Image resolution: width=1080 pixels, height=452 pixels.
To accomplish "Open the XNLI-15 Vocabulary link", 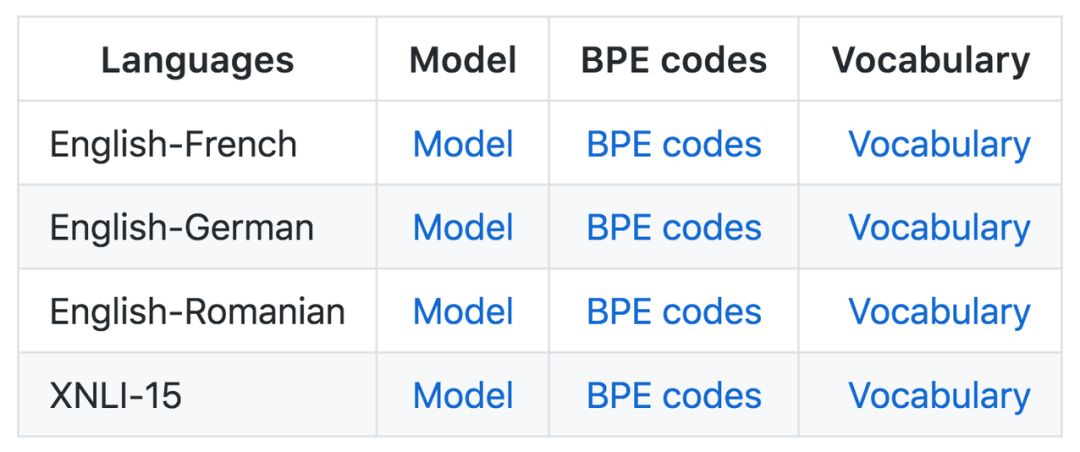I will click(939, 396).
